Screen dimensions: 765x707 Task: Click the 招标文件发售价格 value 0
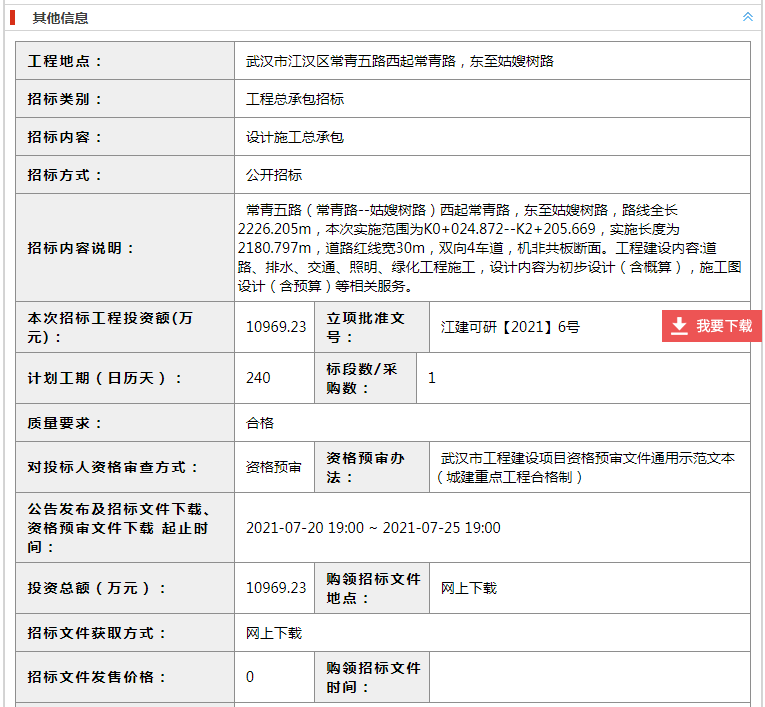pos(250,677)
